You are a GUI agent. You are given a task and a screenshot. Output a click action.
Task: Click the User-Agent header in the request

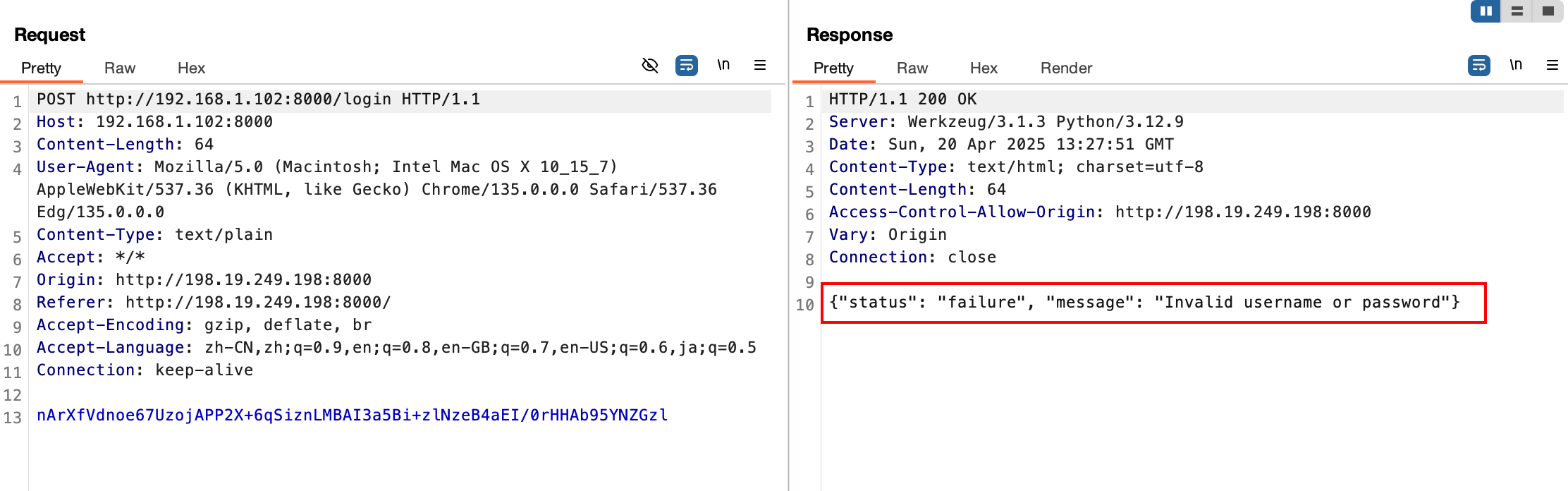377,190
